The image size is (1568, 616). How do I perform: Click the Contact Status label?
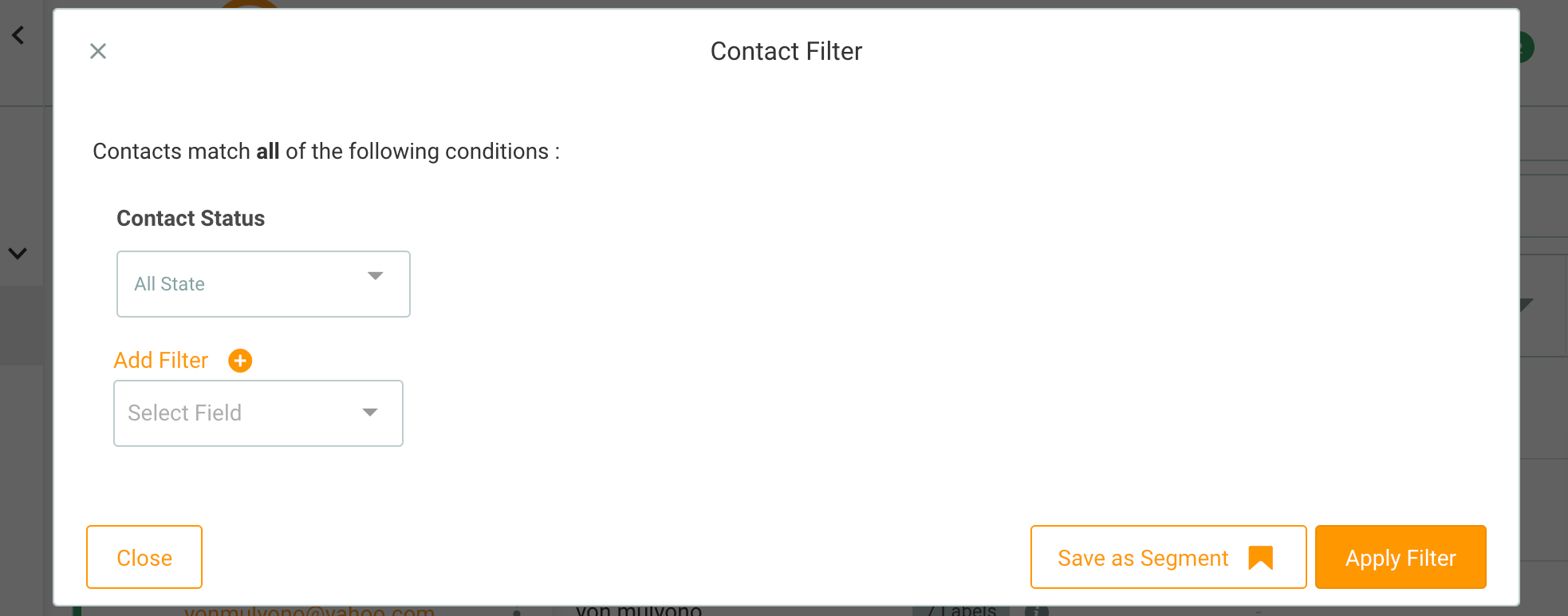pyautogui.click(x=191, y=219)
